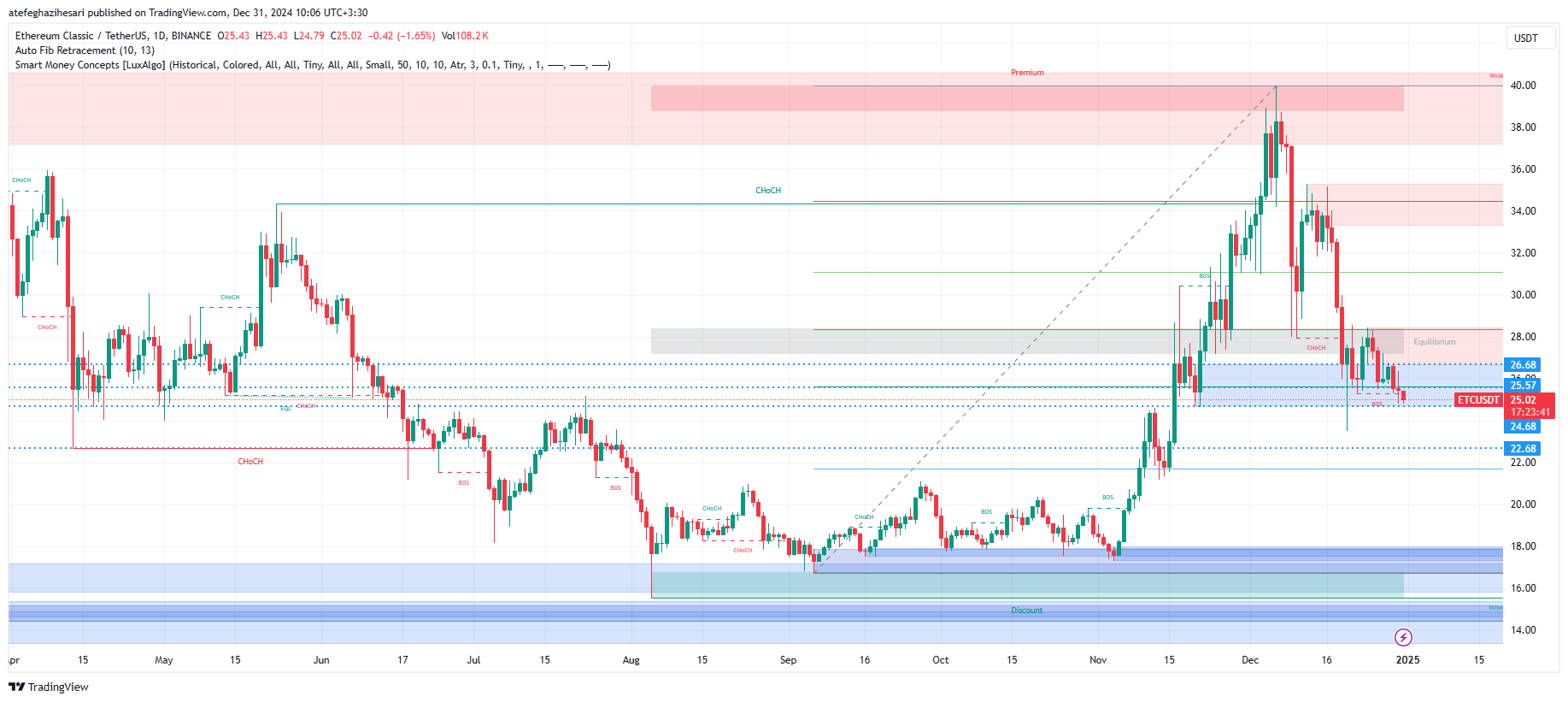Click the change value −0.42 (−1.65%)

pos(402,36)
